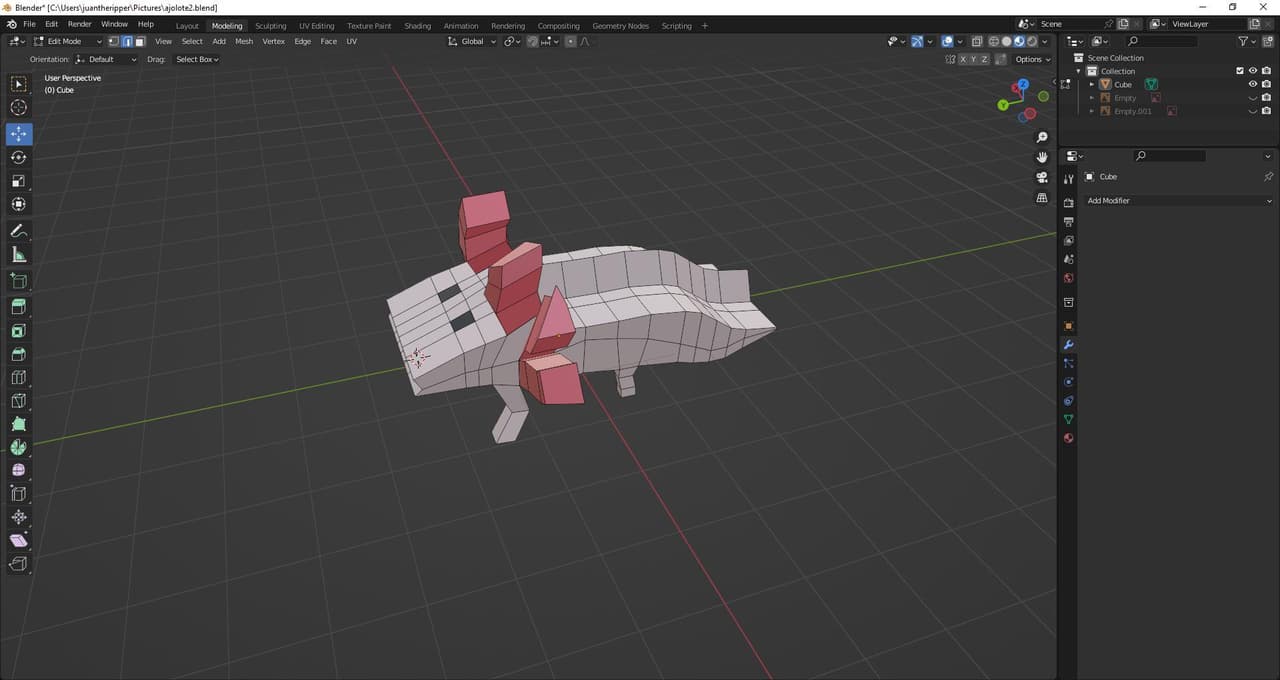Collapse the Collection in outliner
Viewport: 1280px width, 680px height.
coord(1079,71)
